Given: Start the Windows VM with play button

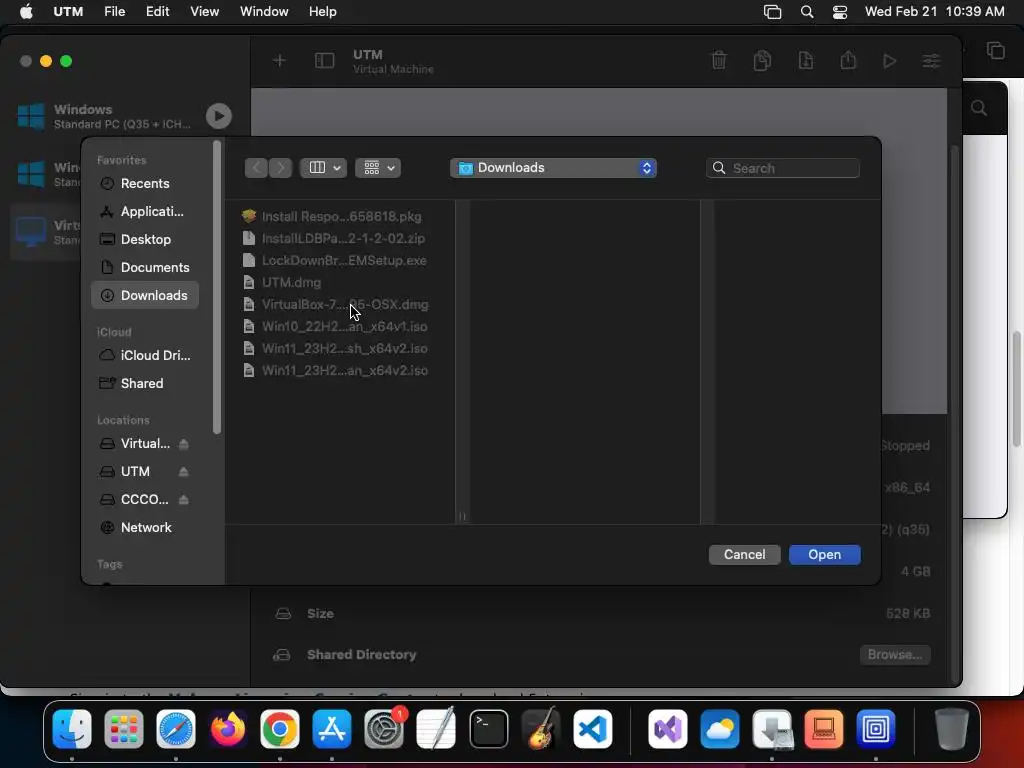Looking at the screenshot, I should [x=219, y=116].
